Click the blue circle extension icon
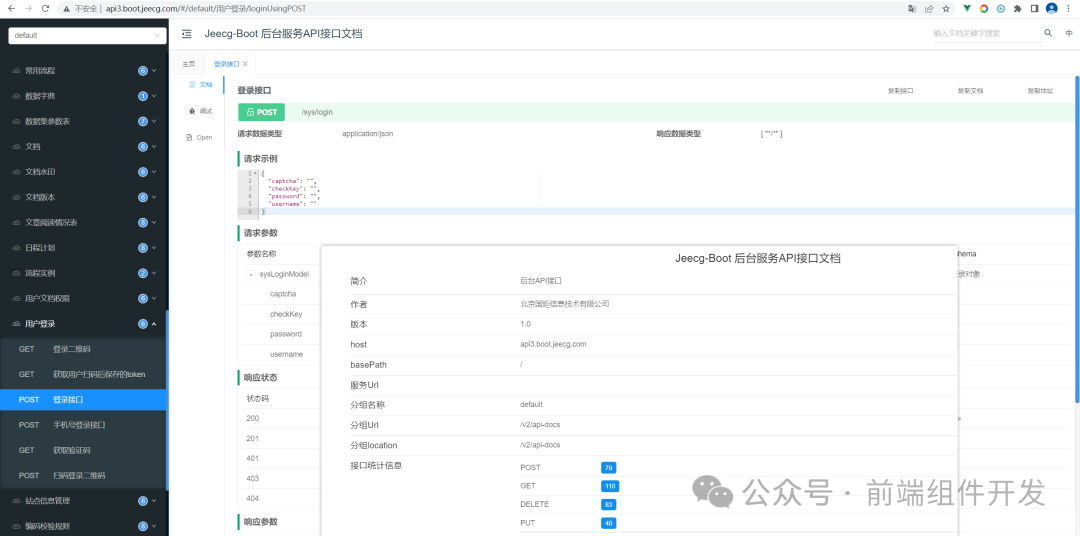 (x=1001, y=8)
